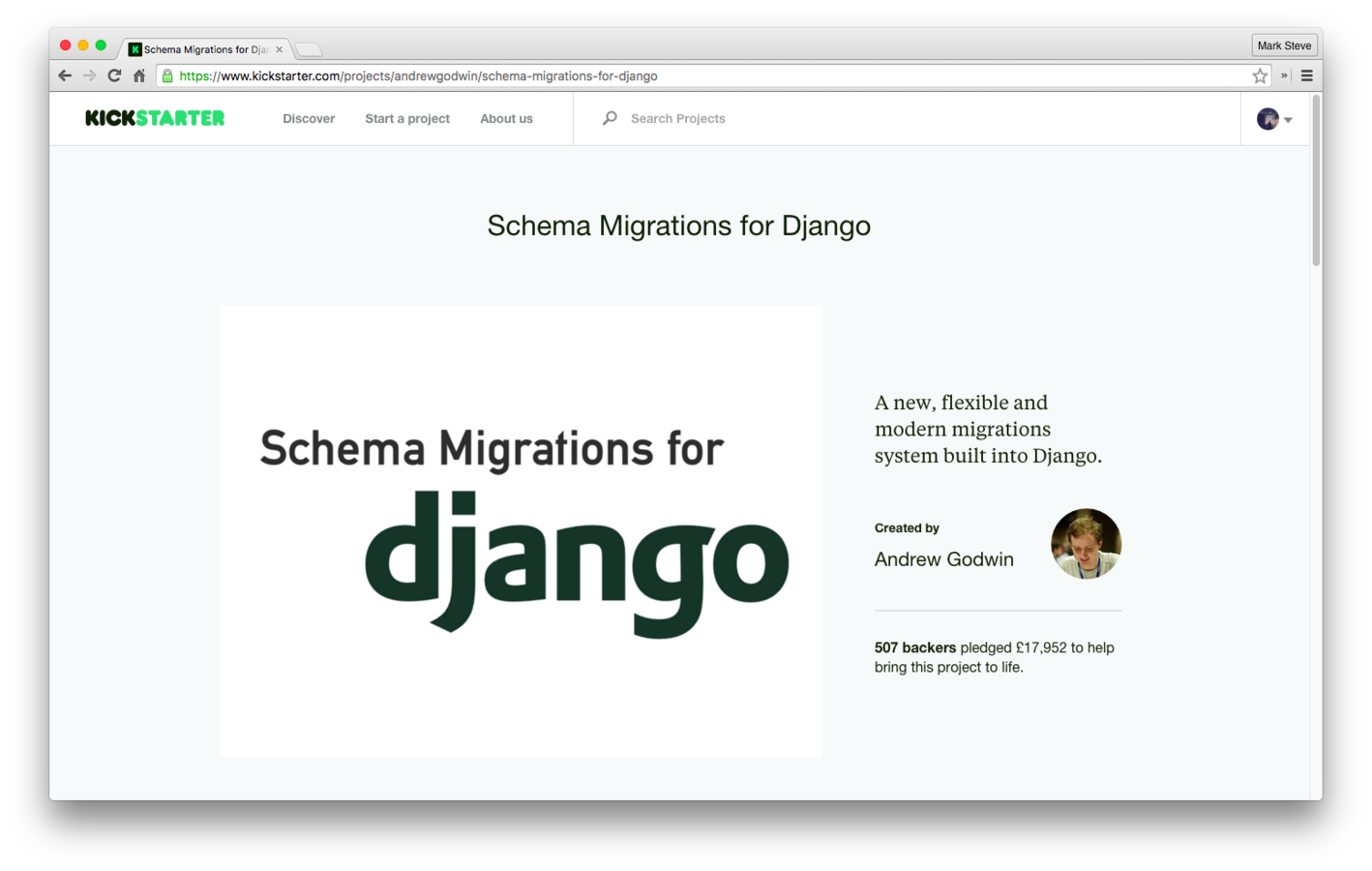Viewport: 1372px width, 871px height.
Task: Open creator Andrew Godwin's profile link
Action: coord(944,559)
